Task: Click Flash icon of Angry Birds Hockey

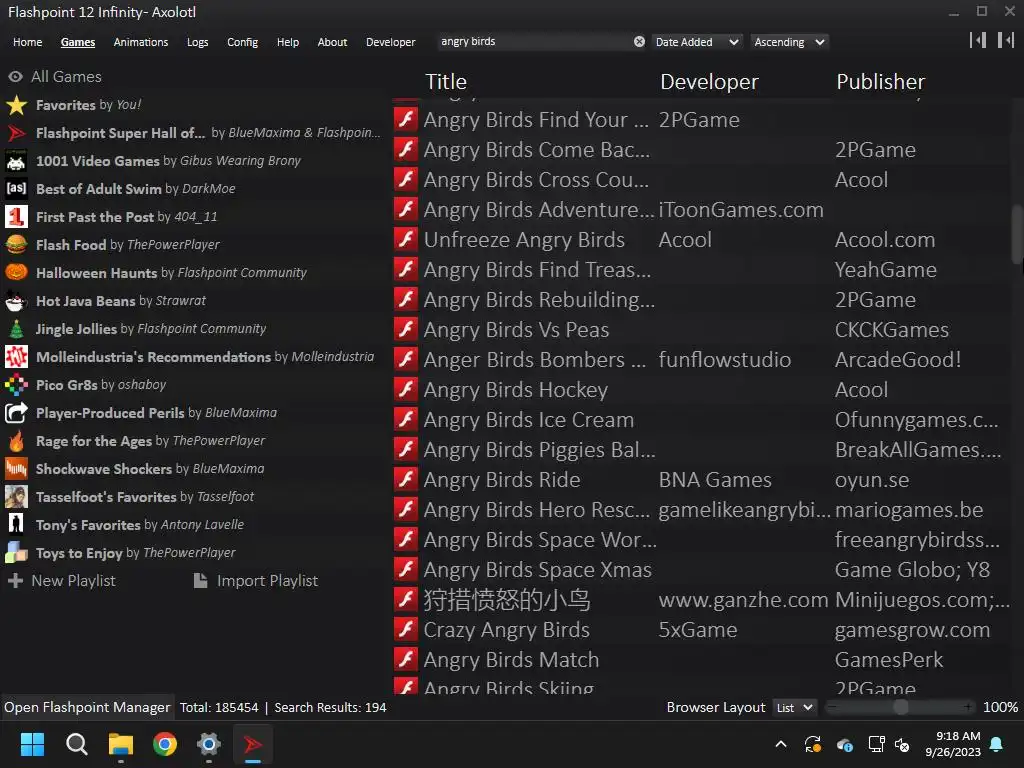Action: coord(406,389)
